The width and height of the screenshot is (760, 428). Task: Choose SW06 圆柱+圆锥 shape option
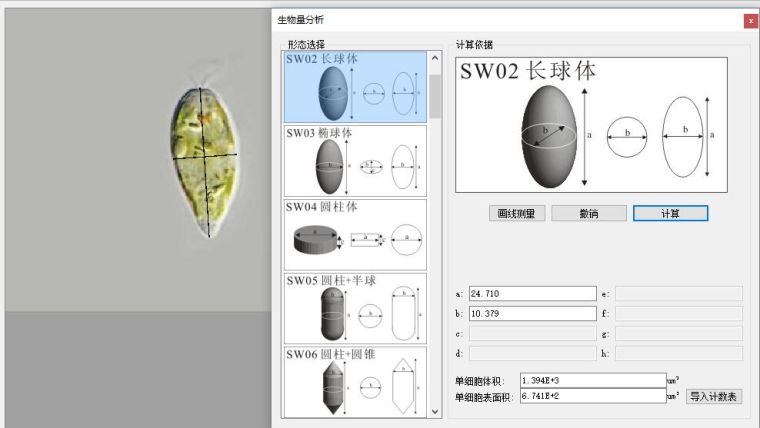coord(355,381)
